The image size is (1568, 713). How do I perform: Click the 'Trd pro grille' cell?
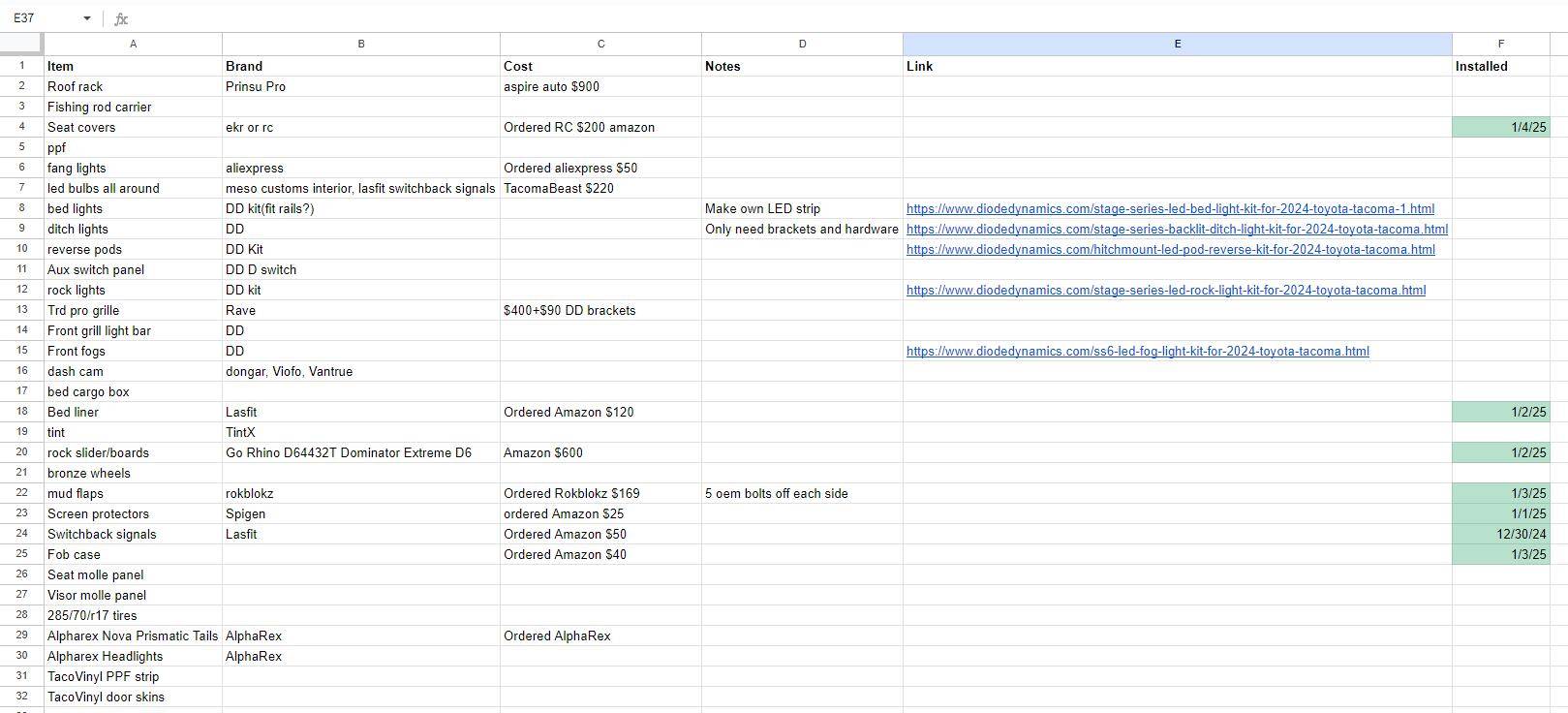coord(133,310)
